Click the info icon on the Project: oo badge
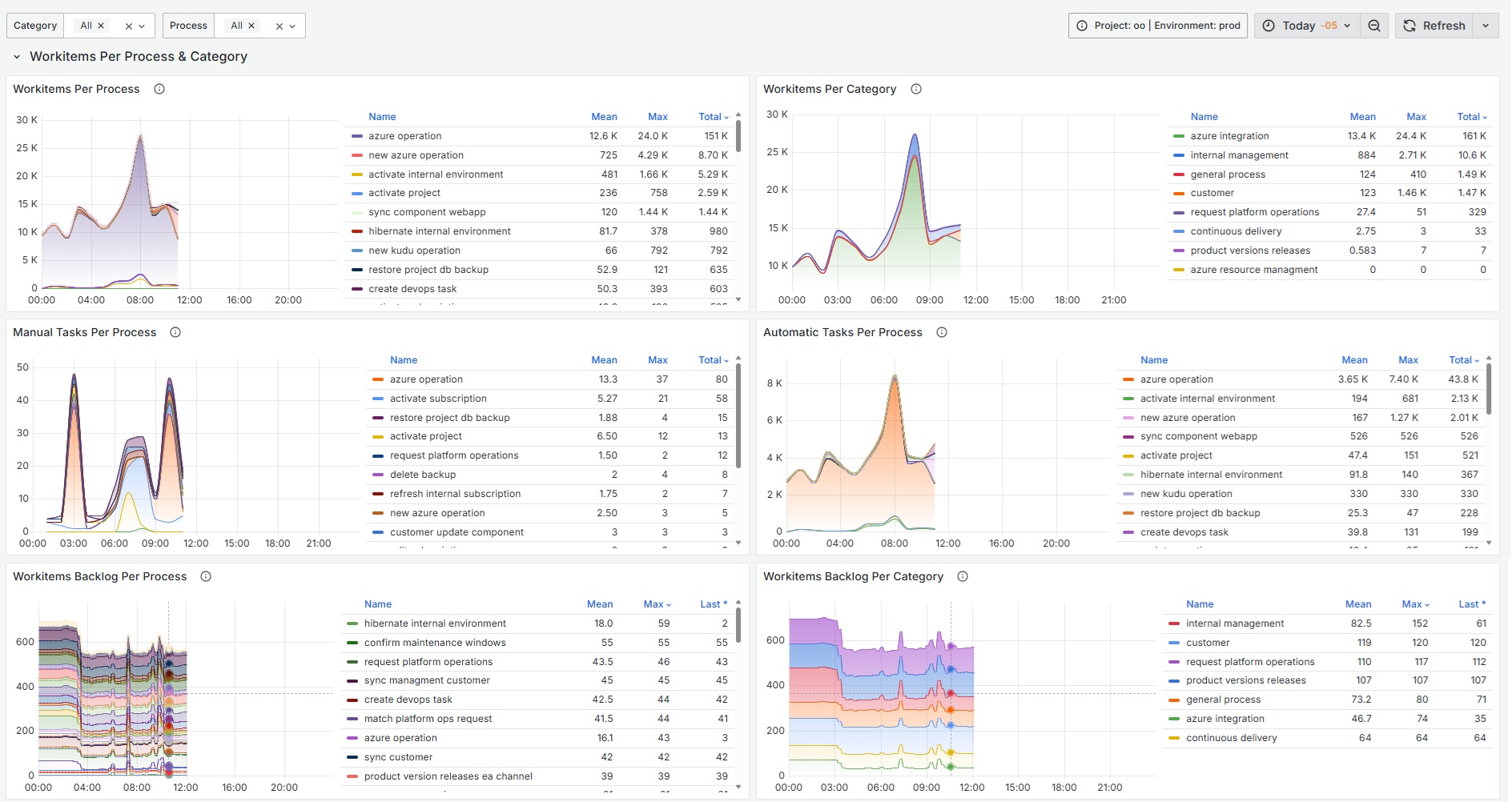1512x802 pixels. (1084, 25)
